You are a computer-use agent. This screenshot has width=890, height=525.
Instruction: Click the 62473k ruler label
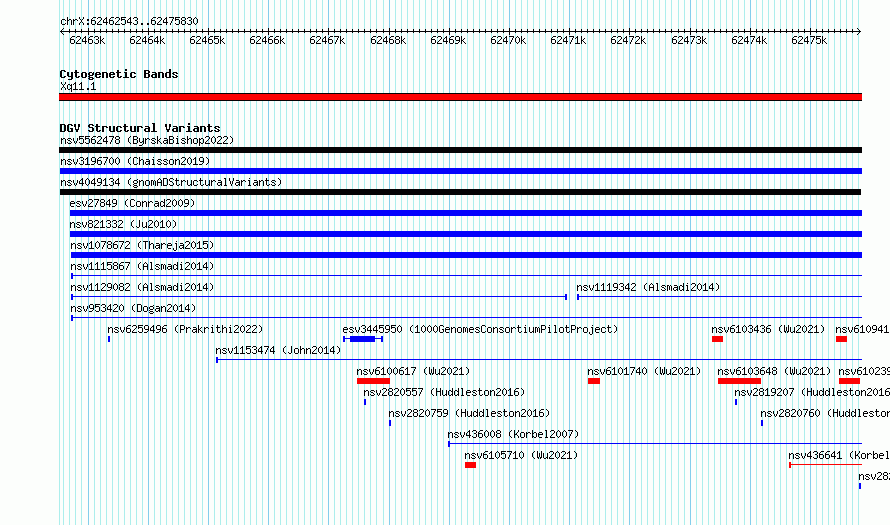coord(689,40)
